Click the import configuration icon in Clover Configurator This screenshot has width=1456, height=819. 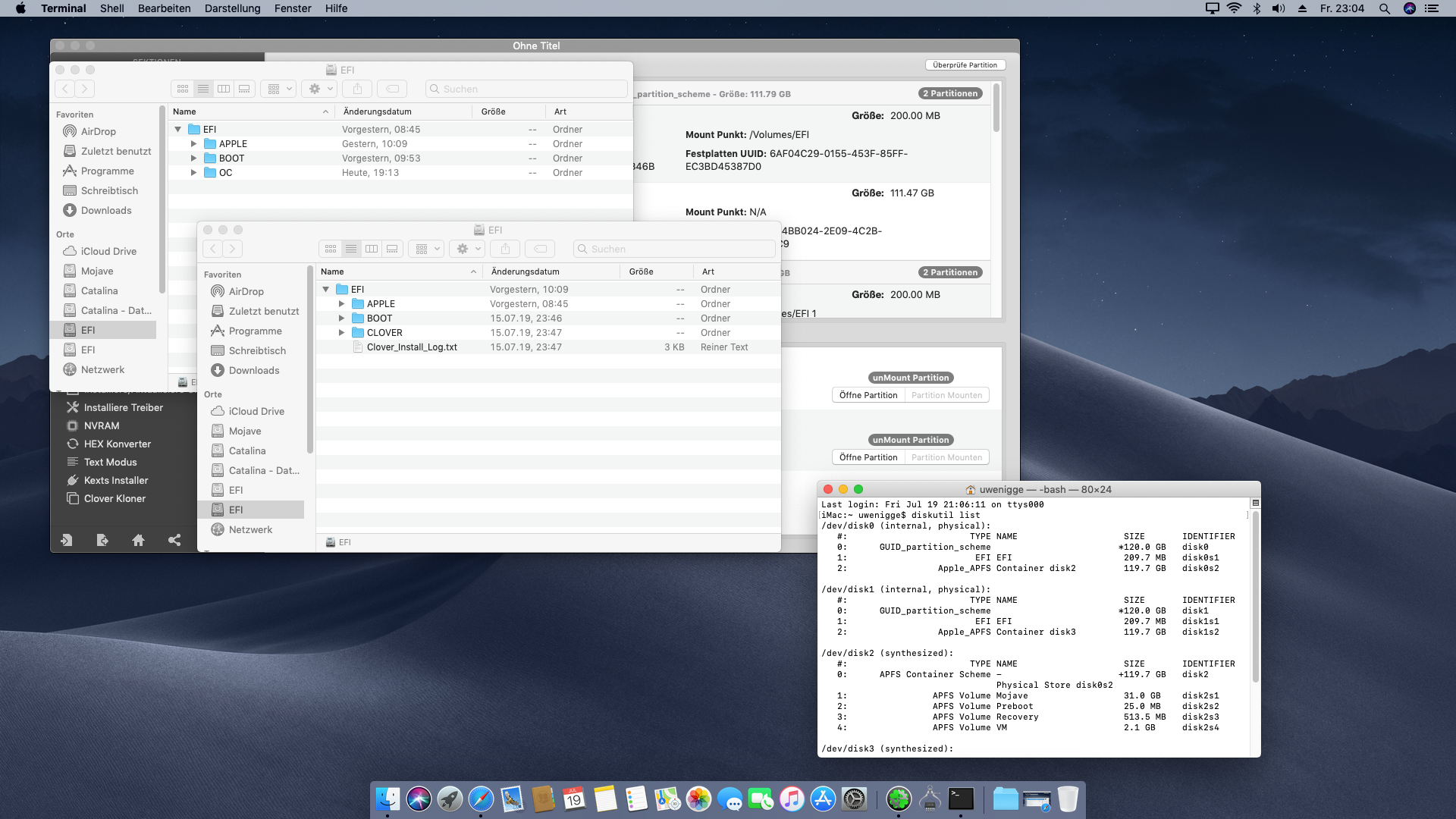point(67,540)
